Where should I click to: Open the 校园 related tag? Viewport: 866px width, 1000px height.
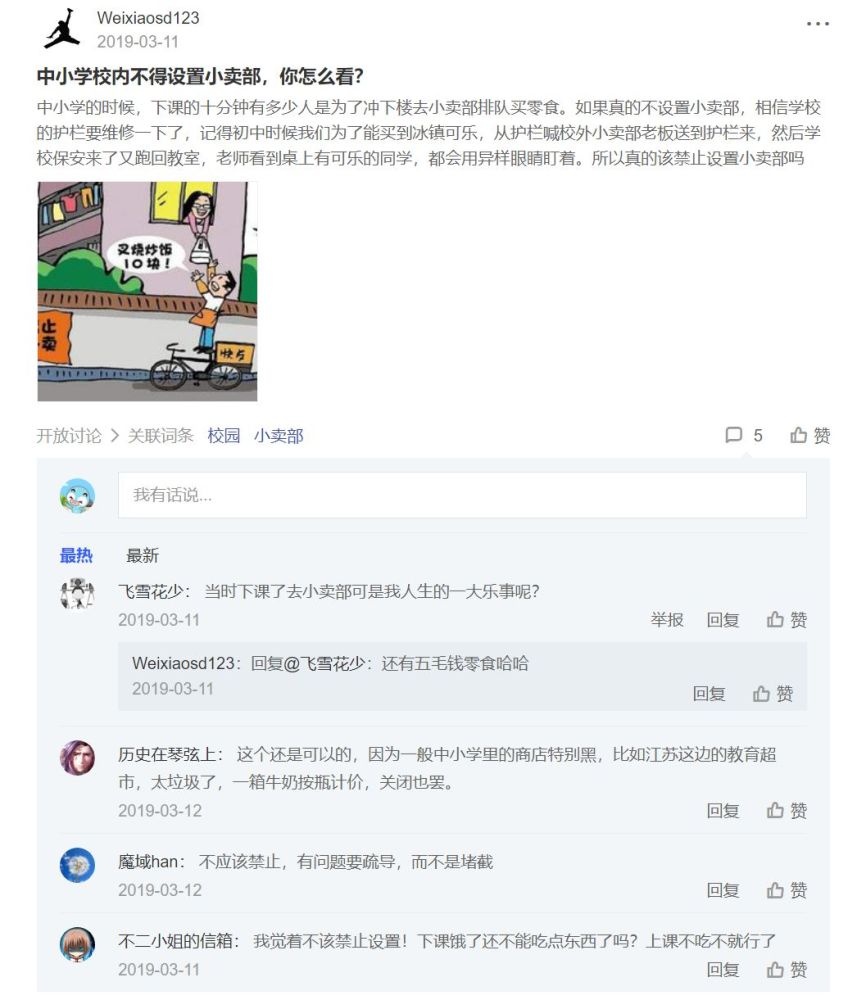pos(224,436)
